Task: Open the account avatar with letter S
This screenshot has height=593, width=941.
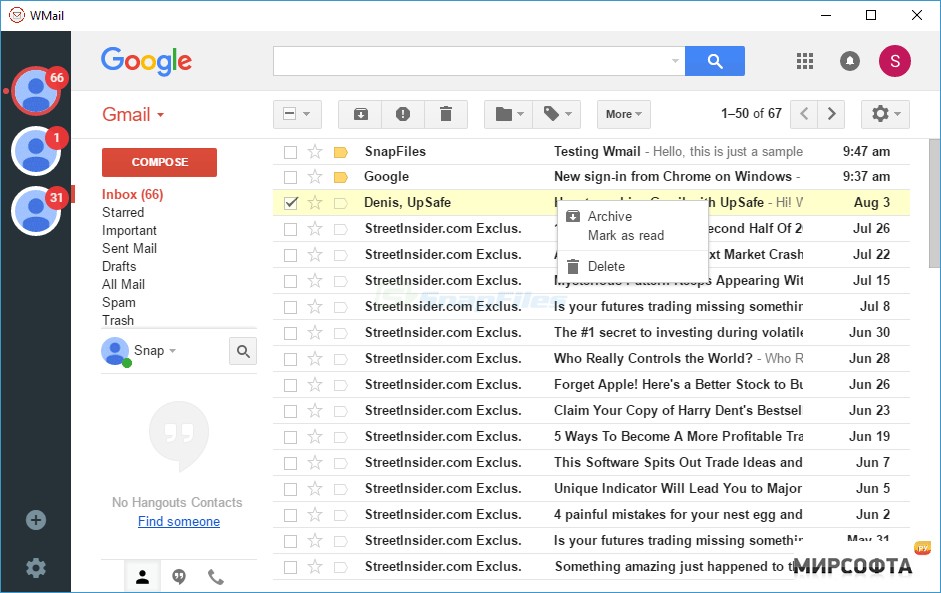Action: click(895, 61)
